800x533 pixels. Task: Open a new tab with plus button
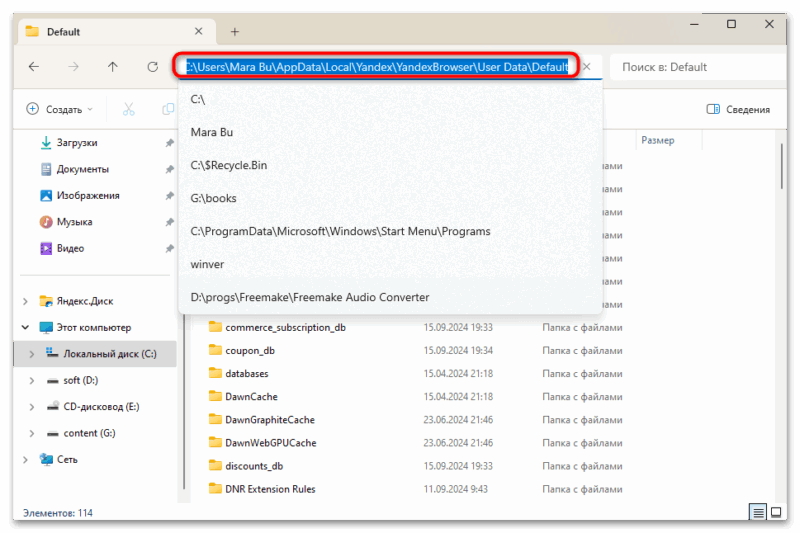click(235, 32)
